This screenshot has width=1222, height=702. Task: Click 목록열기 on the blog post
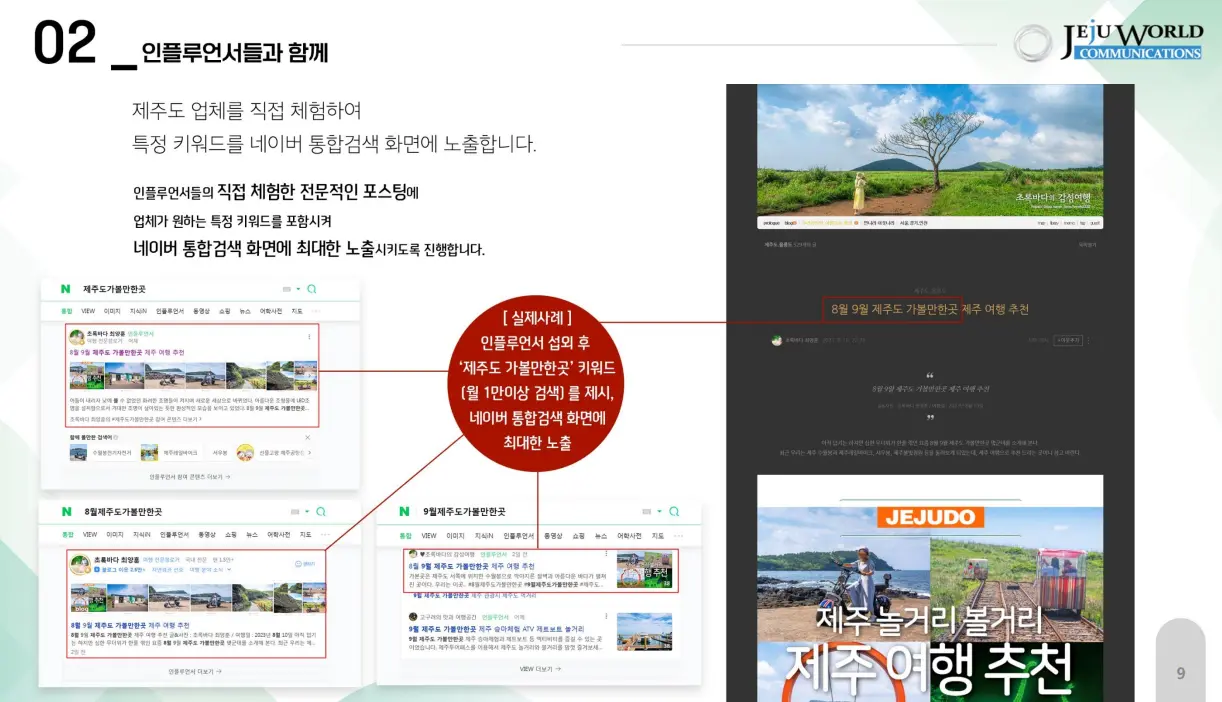click(x=1087, y=245)
